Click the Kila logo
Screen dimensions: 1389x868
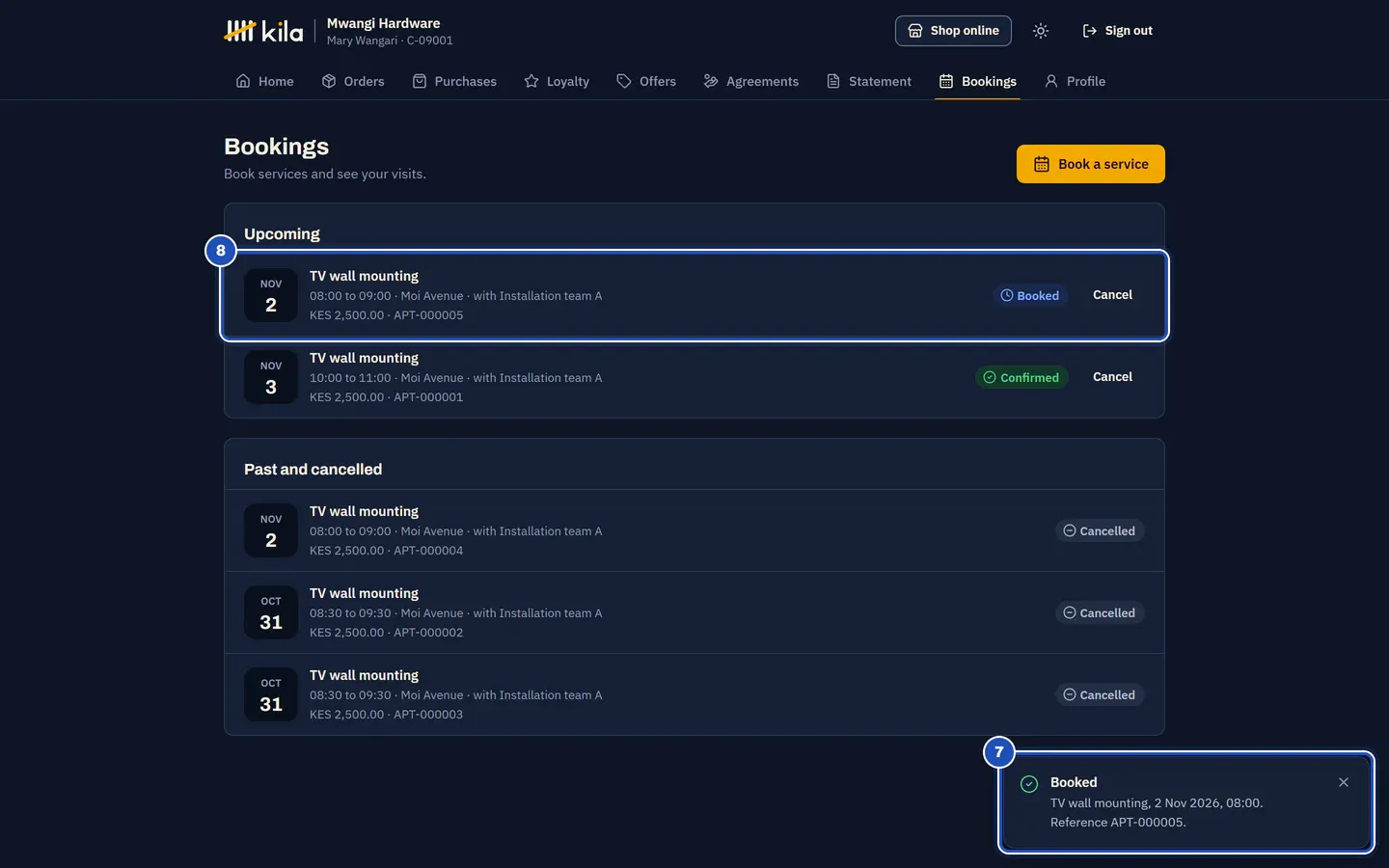(263, 31)
